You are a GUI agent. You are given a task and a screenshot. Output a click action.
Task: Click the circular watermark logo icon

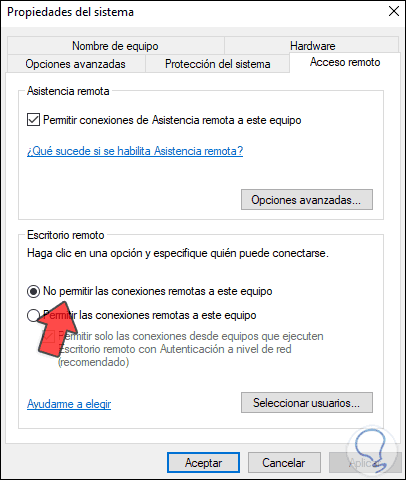tap(372, 449)
